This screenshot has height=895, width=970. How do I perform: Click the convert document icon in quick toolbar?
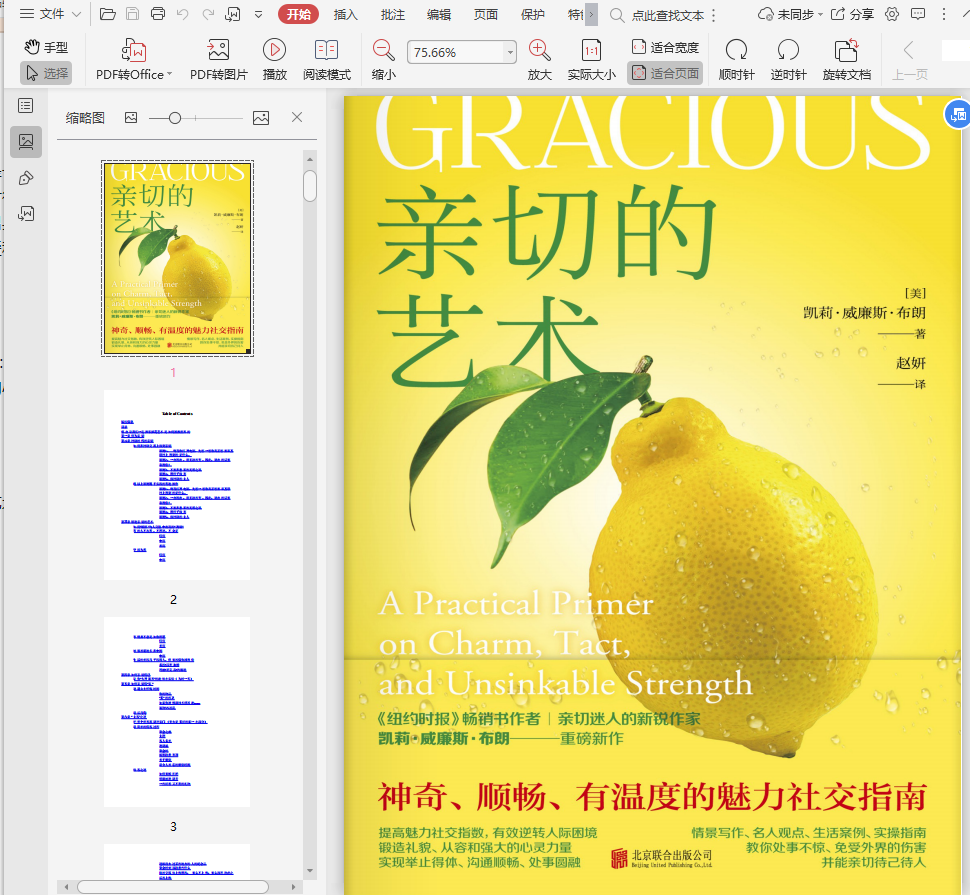click(x=233, y=14)
